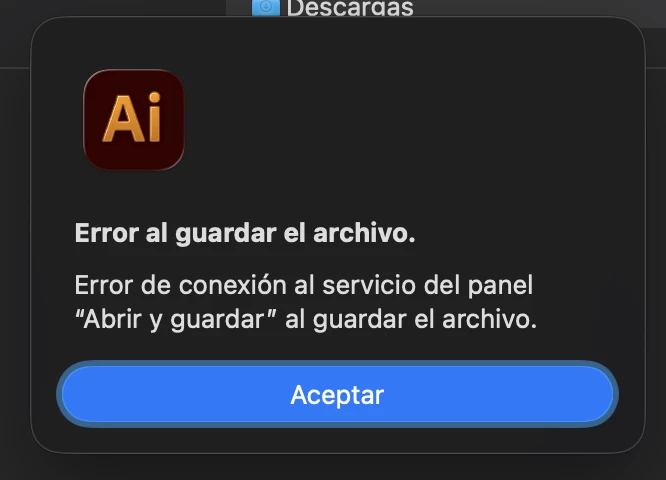The image size is (666, 480).
Task: Click the word 'Error' starting the bold heading
Action: coord(107,233)
